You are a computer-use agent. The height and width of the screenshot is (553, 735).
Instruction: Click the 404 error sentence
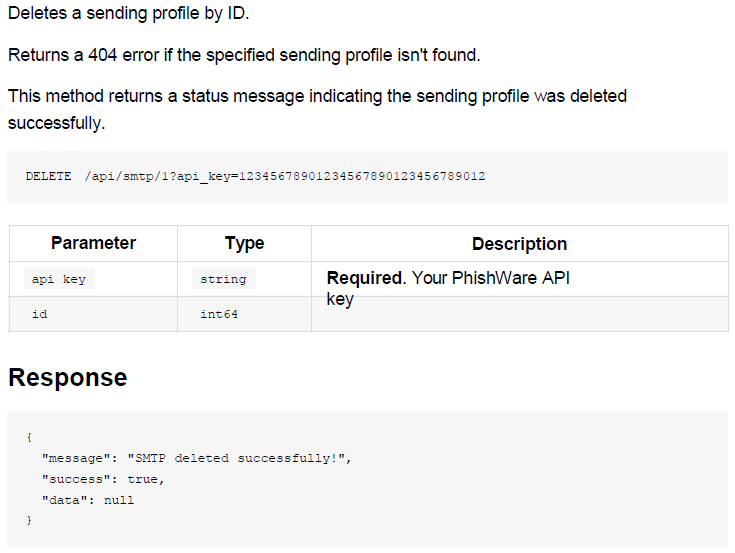[244, 55]
